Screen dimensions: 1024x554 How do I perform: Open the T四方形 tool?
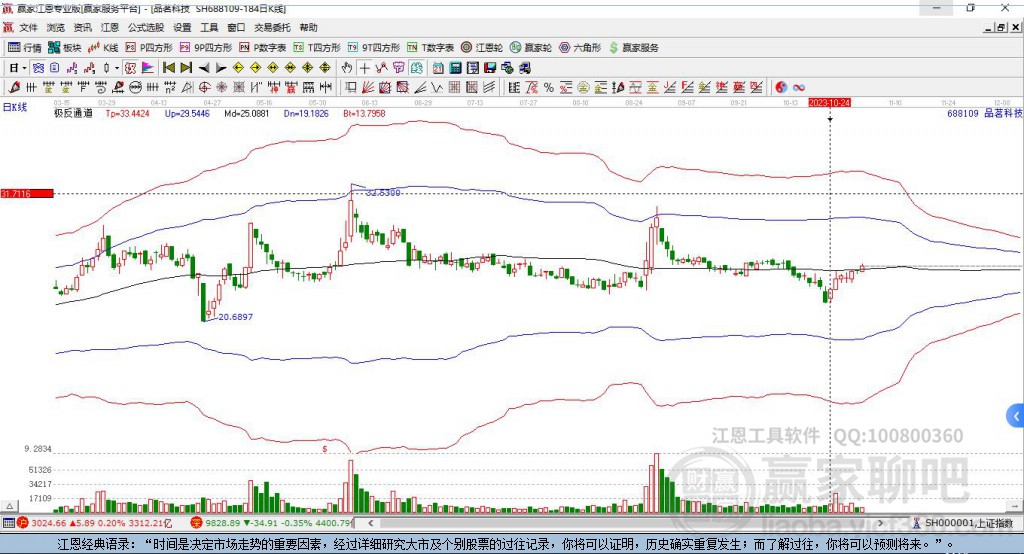317,48
